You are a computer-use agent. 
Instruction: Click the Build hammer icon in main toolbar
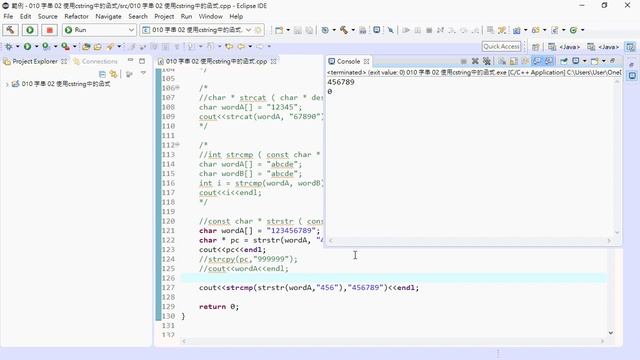[x=344, y=30]
